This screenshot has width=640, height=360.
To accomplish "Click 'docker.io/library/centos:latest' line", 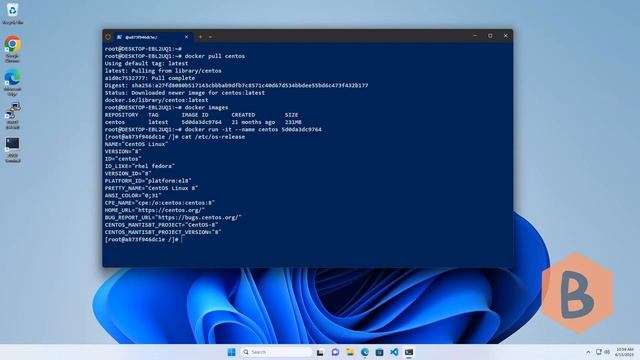I will [x=156, y=100].
